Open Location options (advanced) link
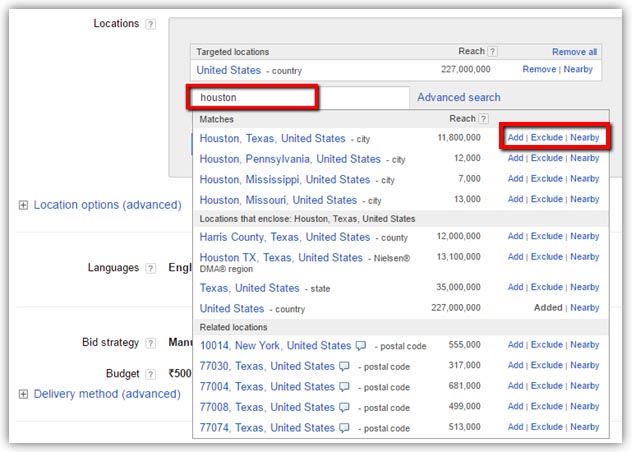This screenshot has width=632, height=452. pyautogui.click(x=108, y=205)
